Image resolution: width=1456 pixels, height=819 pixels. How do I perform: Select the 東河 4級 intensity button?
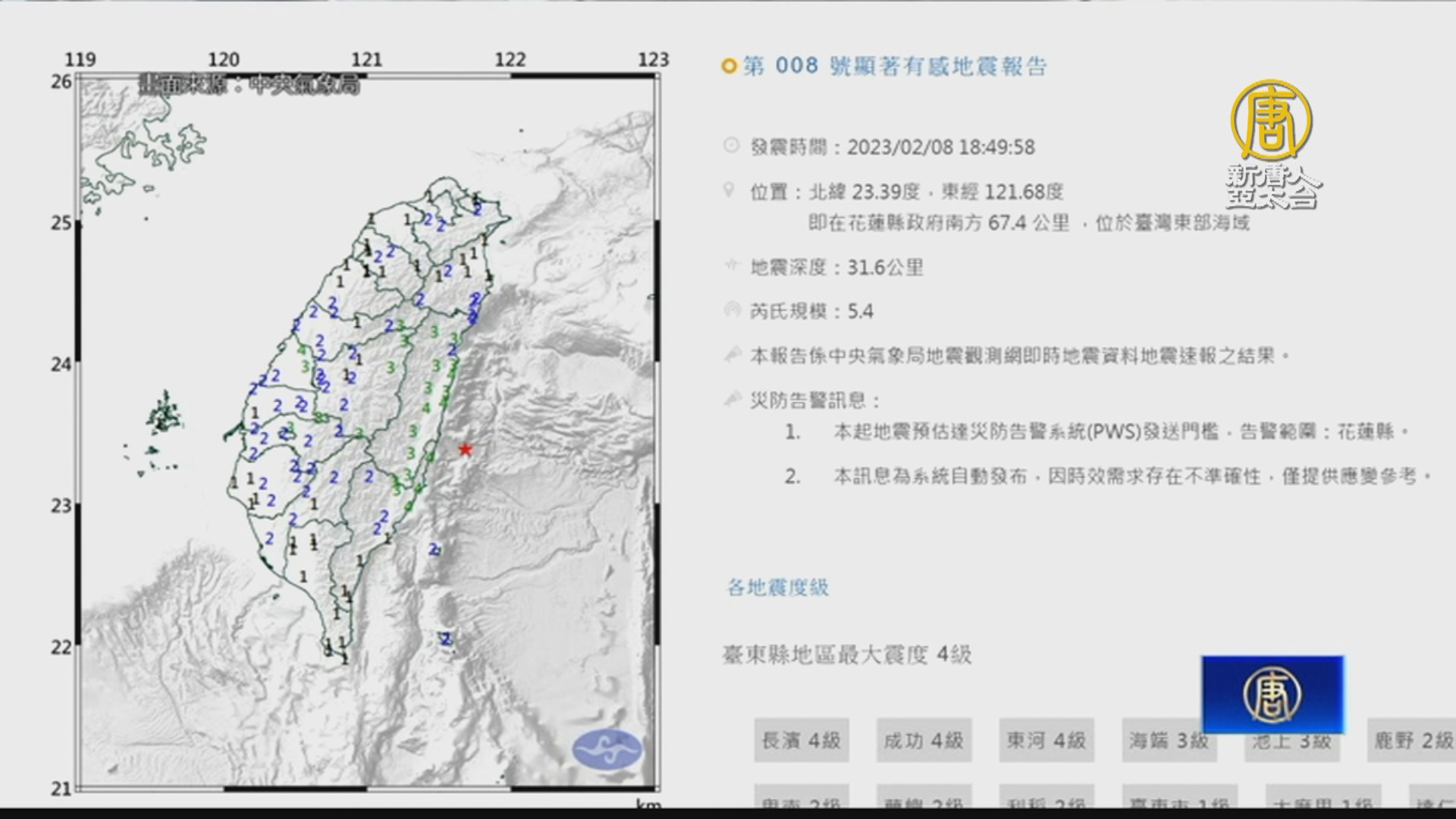(1046, 740)
